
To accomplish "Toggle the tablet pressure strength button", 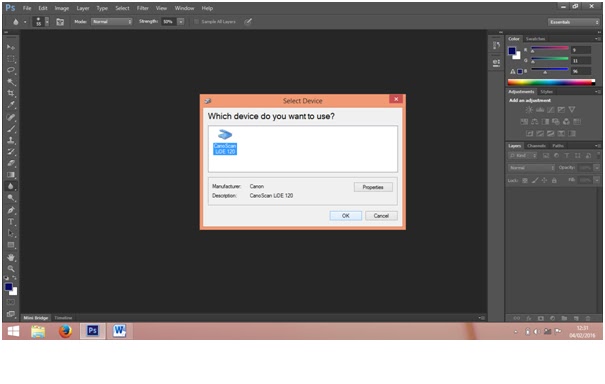I will click(248, 22).
